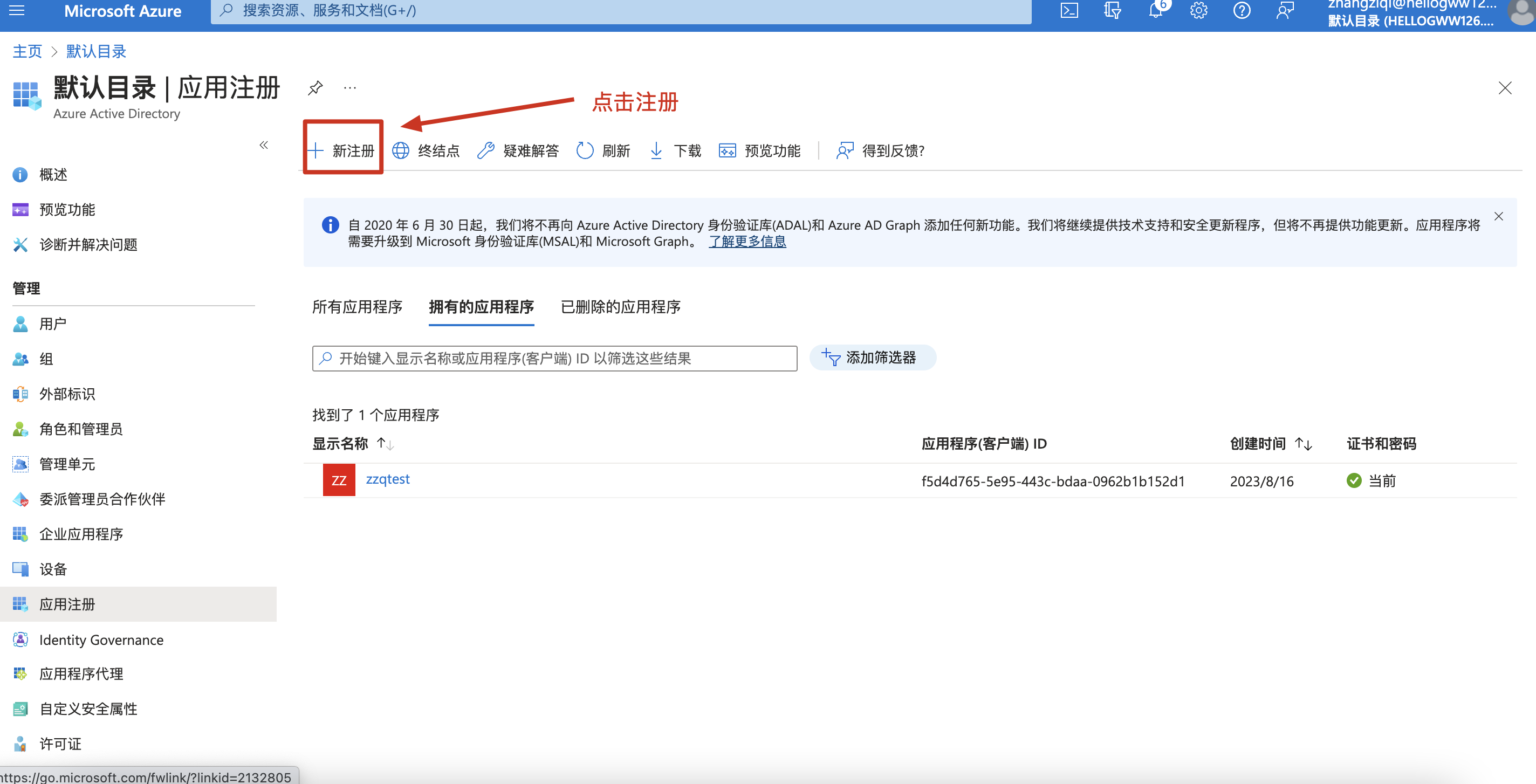Select the application ID f5d4d765-5e95-443c-bdaa-0962b1b152d1
The width and height of the screenshot is (1536, 784).
[1053, 481]
